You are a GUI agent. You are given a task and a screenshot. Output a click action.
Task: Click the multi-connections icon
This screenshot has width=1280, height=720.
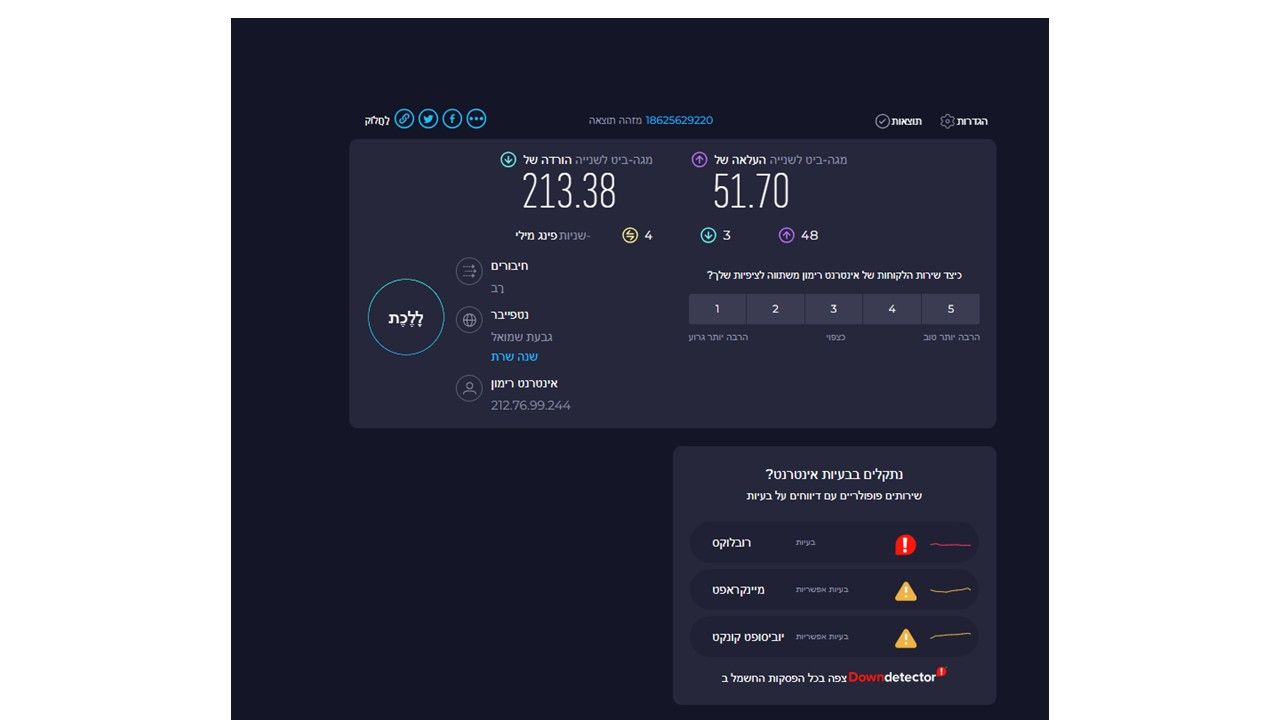tap(469, 271)
